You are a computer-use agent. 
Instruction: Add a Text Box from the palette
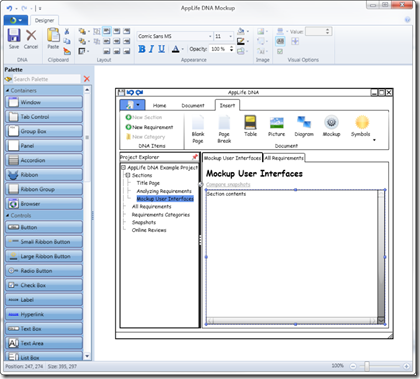[x=44, y=329]
